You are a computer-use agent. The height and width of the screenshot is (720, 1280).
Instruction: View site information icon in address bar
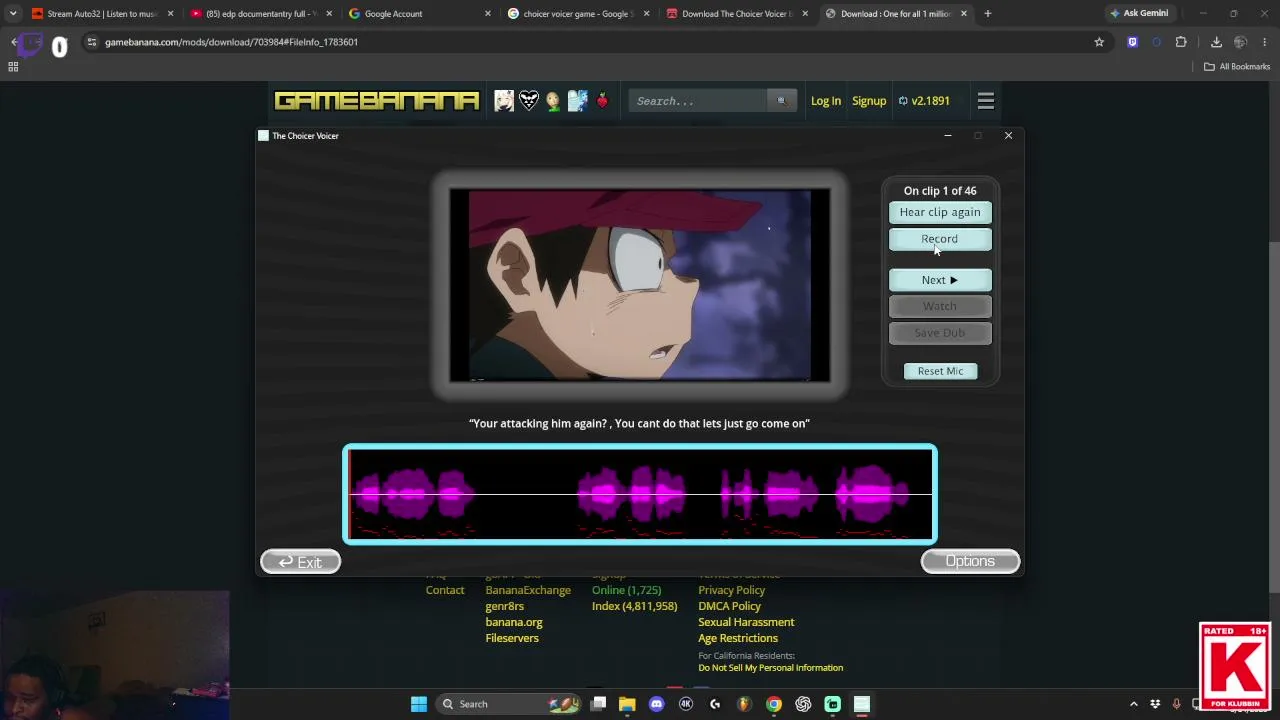click(91, 42)
